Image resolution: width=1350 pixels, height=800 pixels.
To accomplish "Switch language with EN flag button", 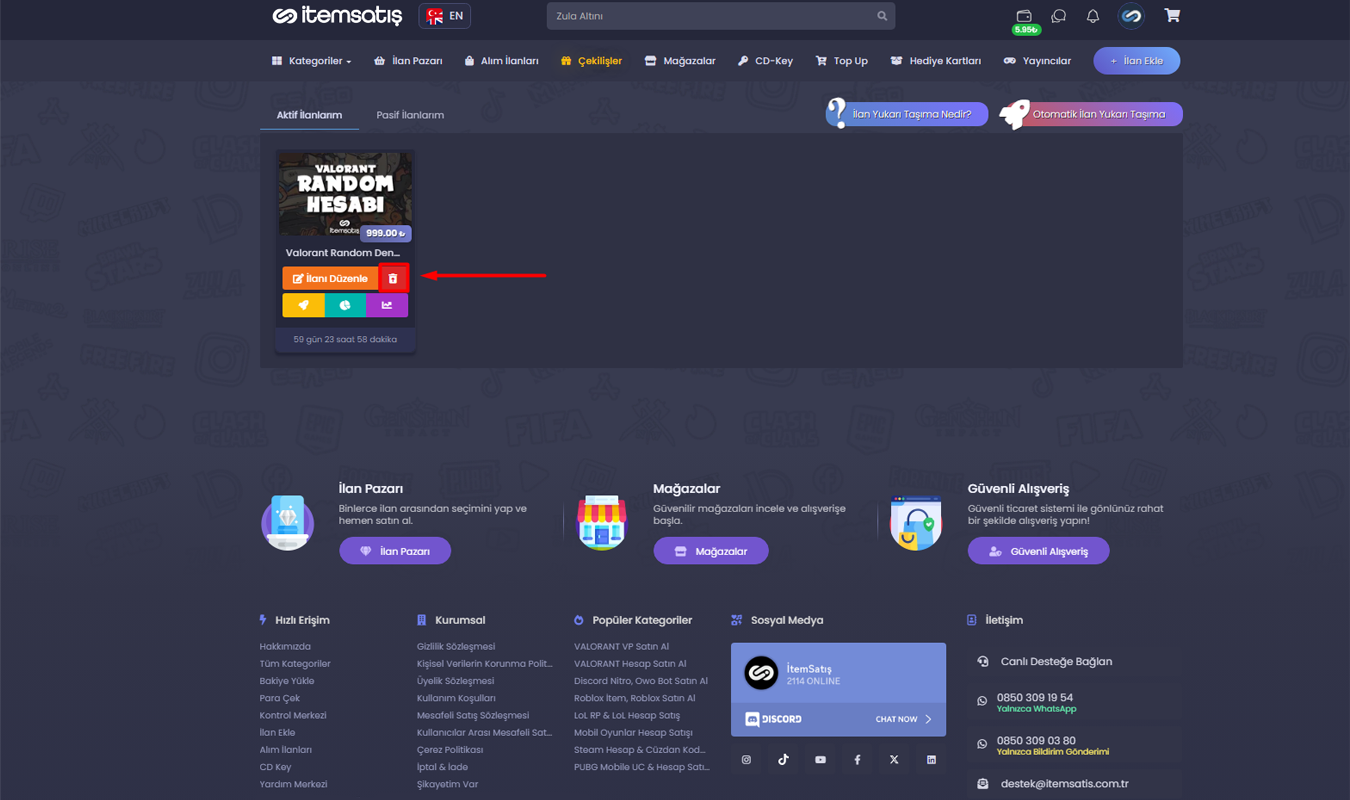I will coord(445,16).
